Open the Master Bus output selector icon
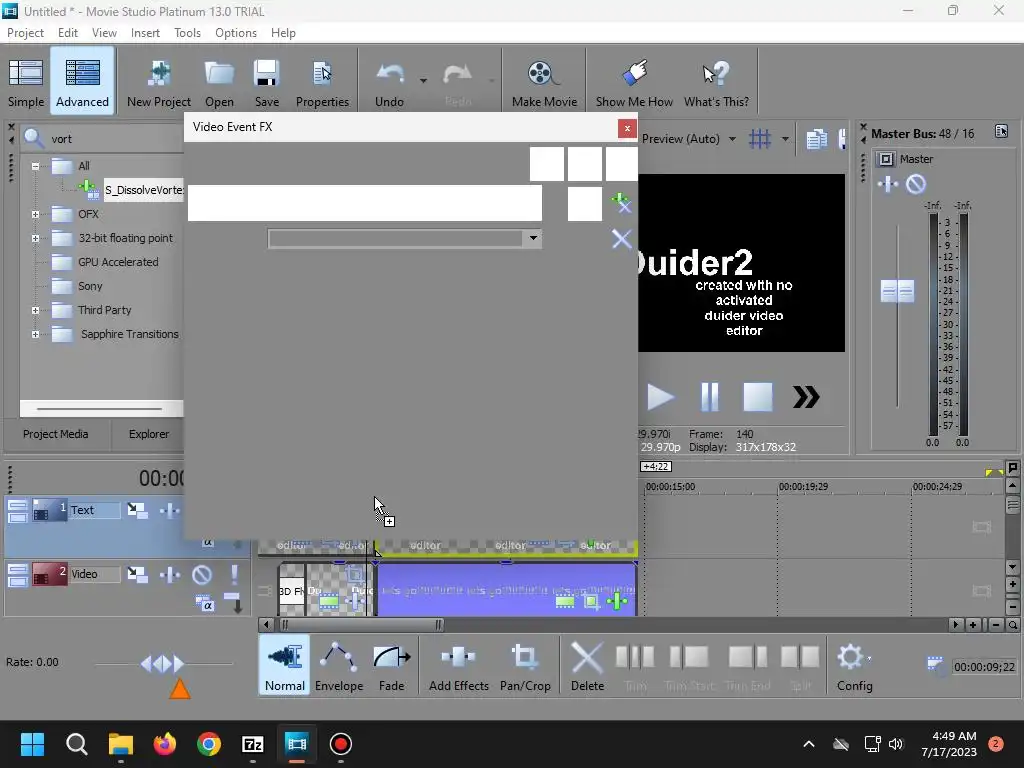The width and height of the screenshot is (1024, 768). tap(1001, 131)
